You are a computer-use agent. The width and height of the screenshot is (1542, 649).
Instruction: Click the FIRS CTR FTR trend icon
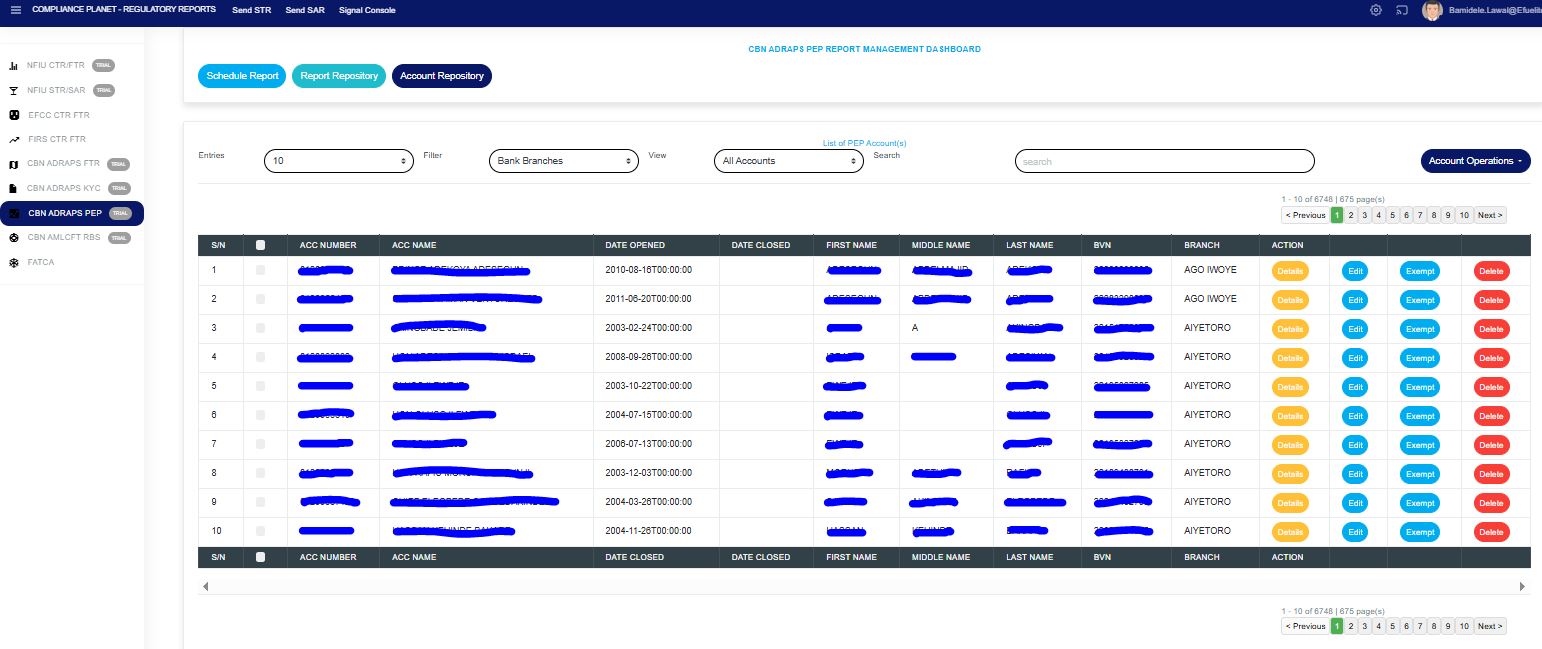coord(12,139)
